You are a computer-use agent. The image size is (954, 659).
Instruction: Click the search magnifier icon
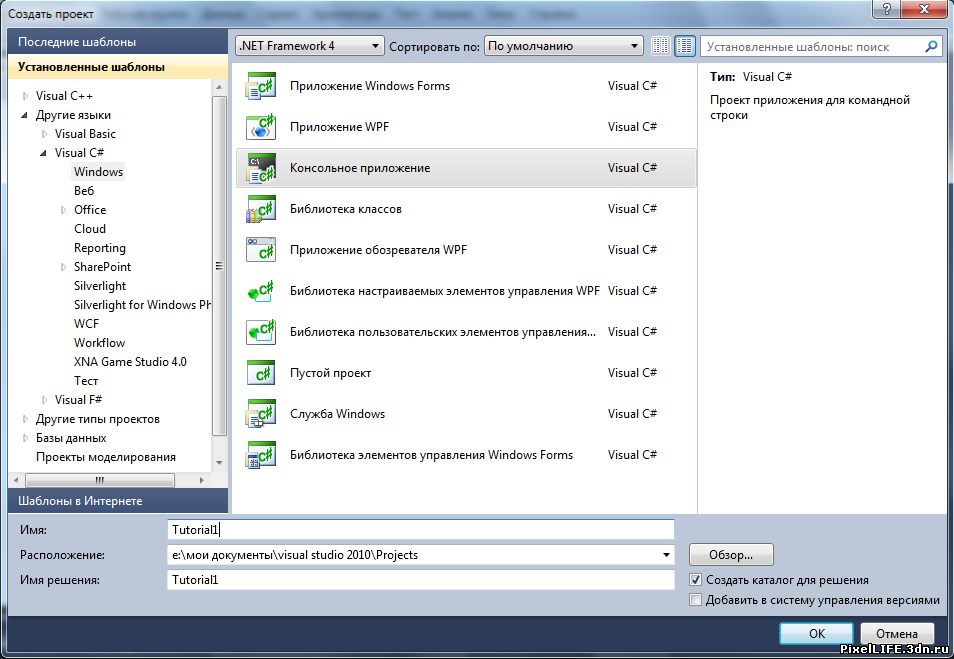(931, 46)
